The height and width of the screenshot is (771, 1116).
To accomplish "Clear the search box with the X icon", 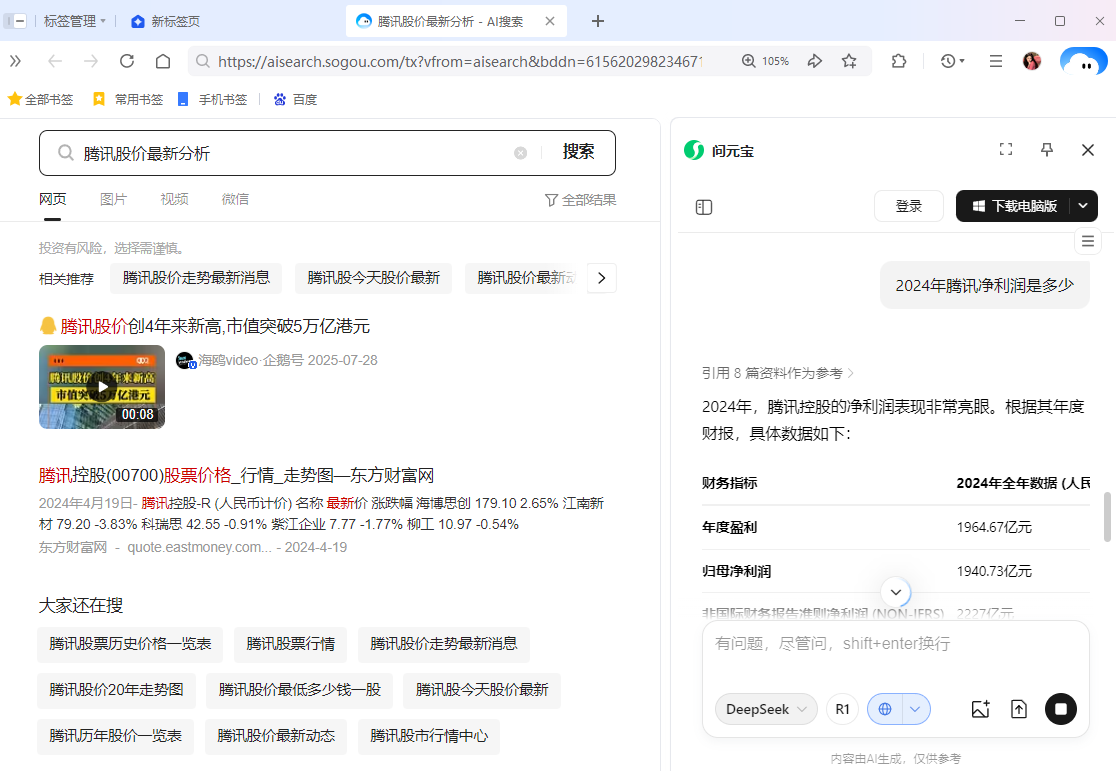I will [x=520, y=152].
